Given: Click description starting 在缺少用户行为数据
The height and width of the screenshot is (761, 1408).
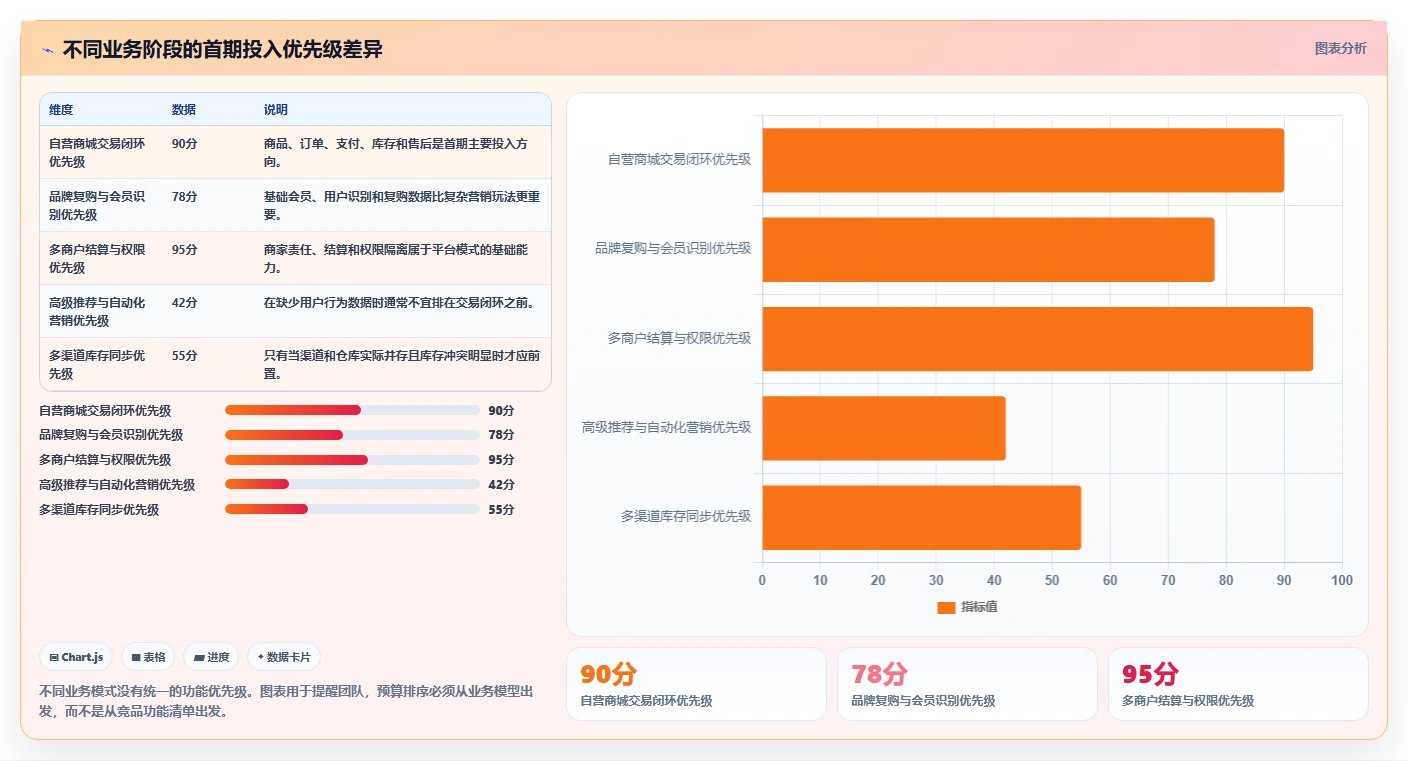Looking at the screenshot, I should pos(399,303).
